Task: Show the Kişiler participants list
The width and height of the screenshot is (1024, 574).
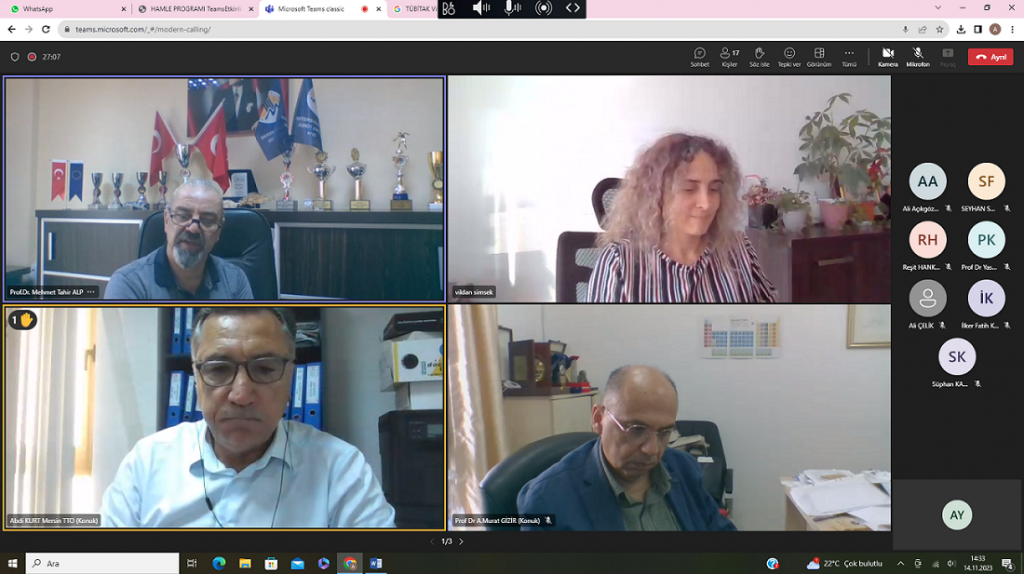Action: point(729,56)
